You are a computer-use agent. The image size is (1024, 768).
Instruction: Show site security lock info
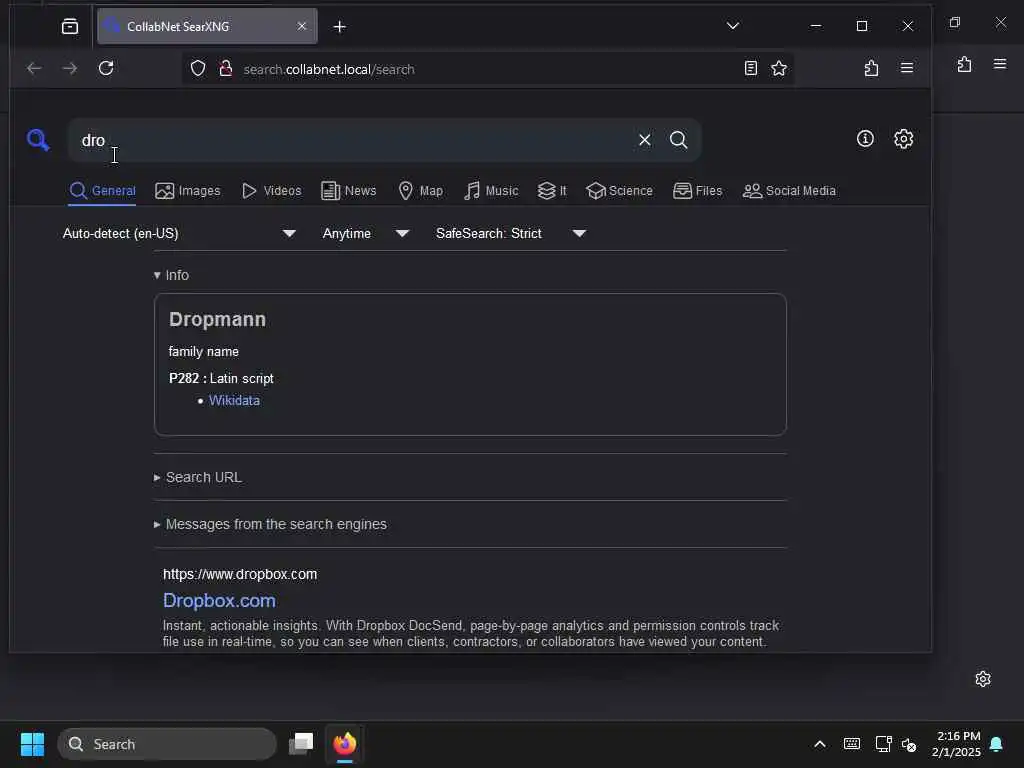pyautogui.click(x=226, y=69)
